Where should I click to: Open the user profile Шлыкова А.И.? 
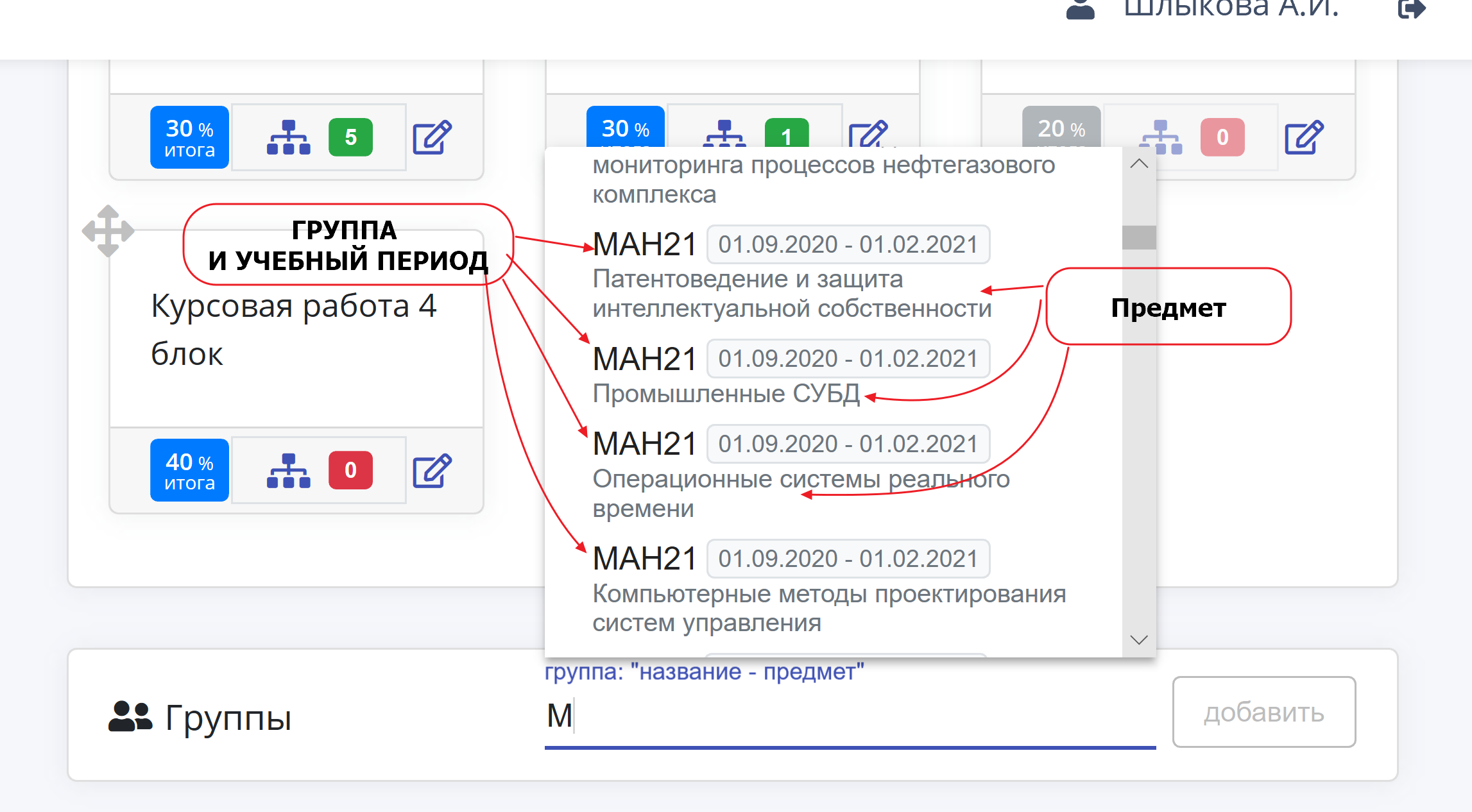1231,9
